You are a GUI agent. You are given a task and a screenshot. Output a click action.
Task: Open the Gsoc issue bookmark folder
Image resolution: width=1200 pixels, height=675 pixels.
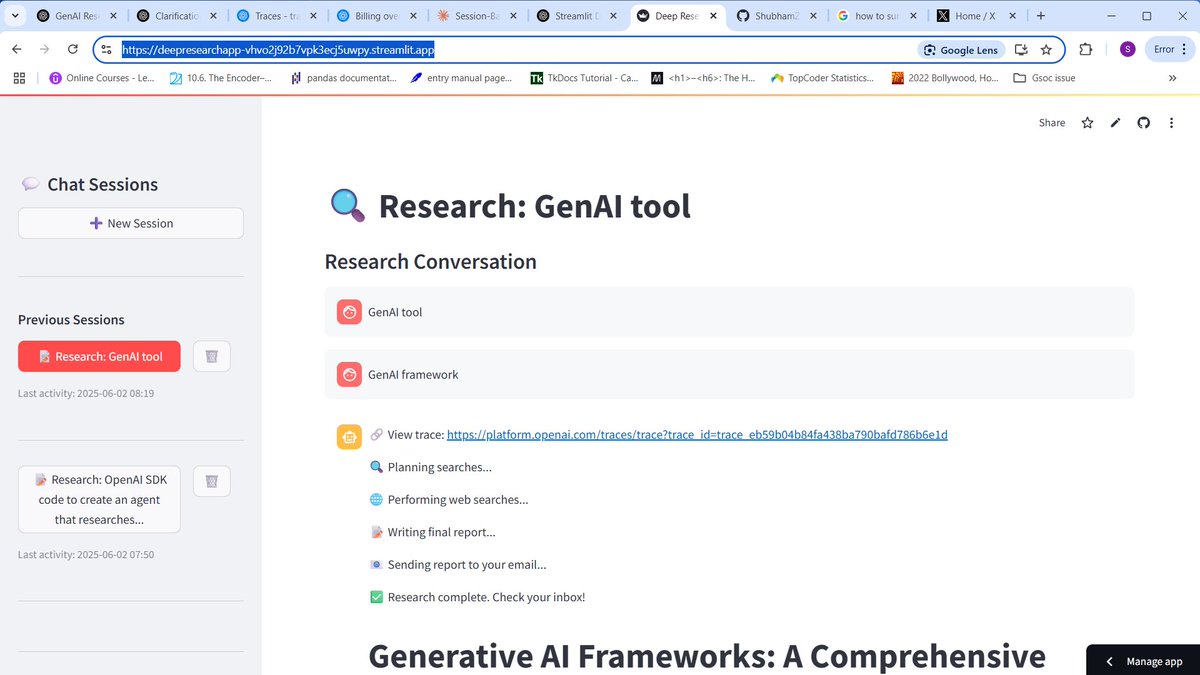coord(1044,77)
